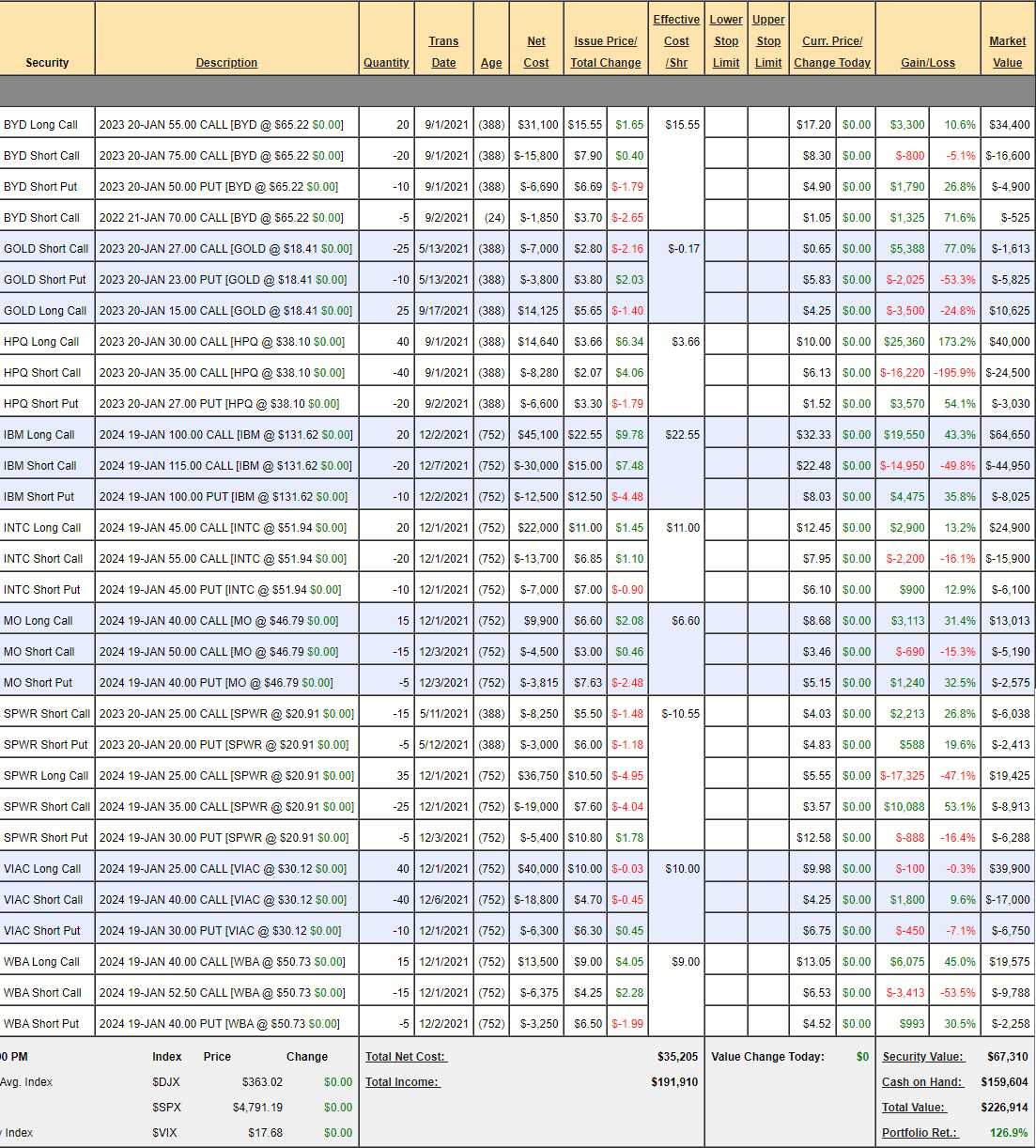Open the Total Income link
Image resolution: width=1036 pixels, height=1148 pixels.
pos(402,1082)
